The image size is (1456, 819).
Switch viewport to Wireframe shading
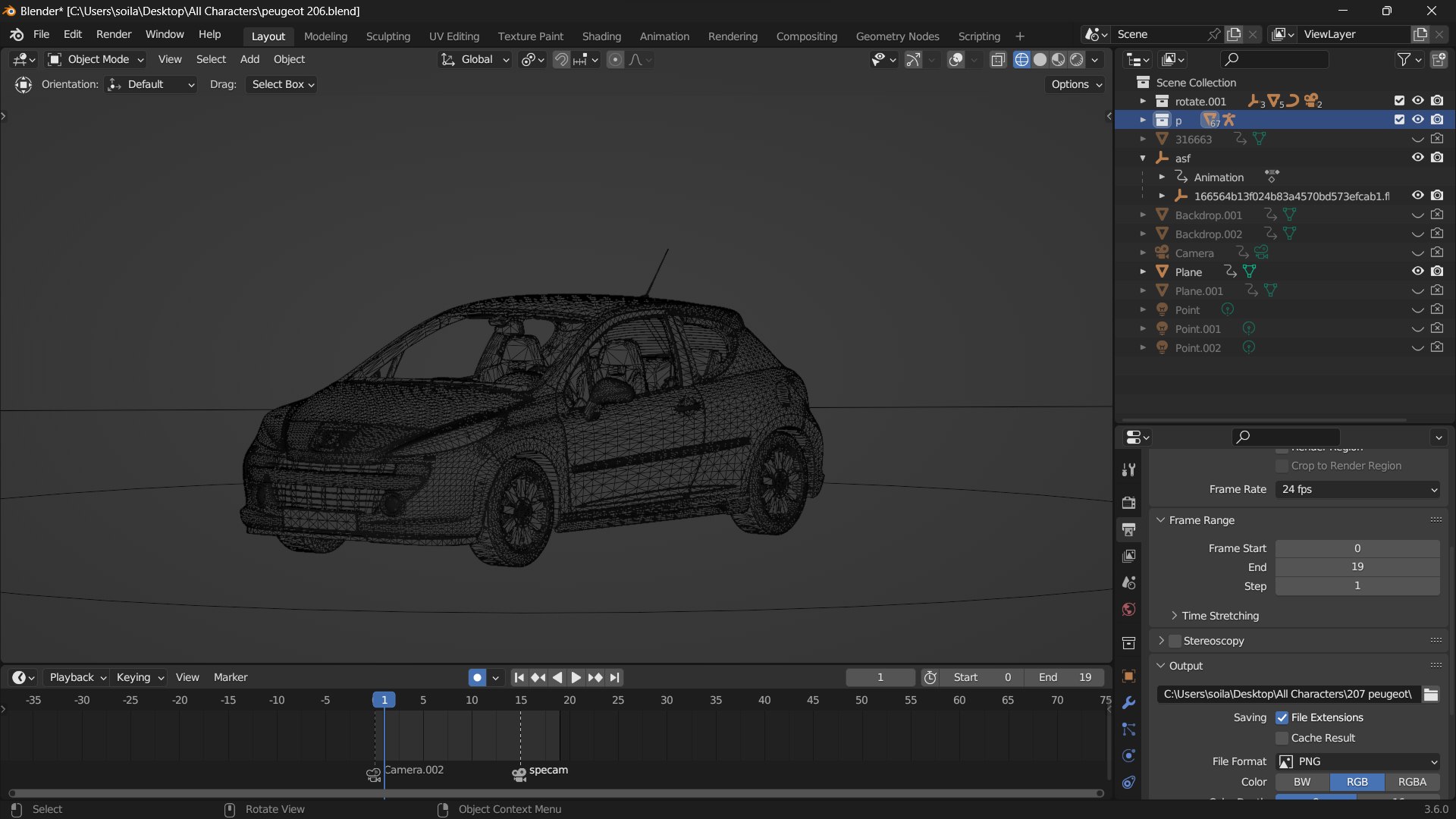tap(1021, 59)
